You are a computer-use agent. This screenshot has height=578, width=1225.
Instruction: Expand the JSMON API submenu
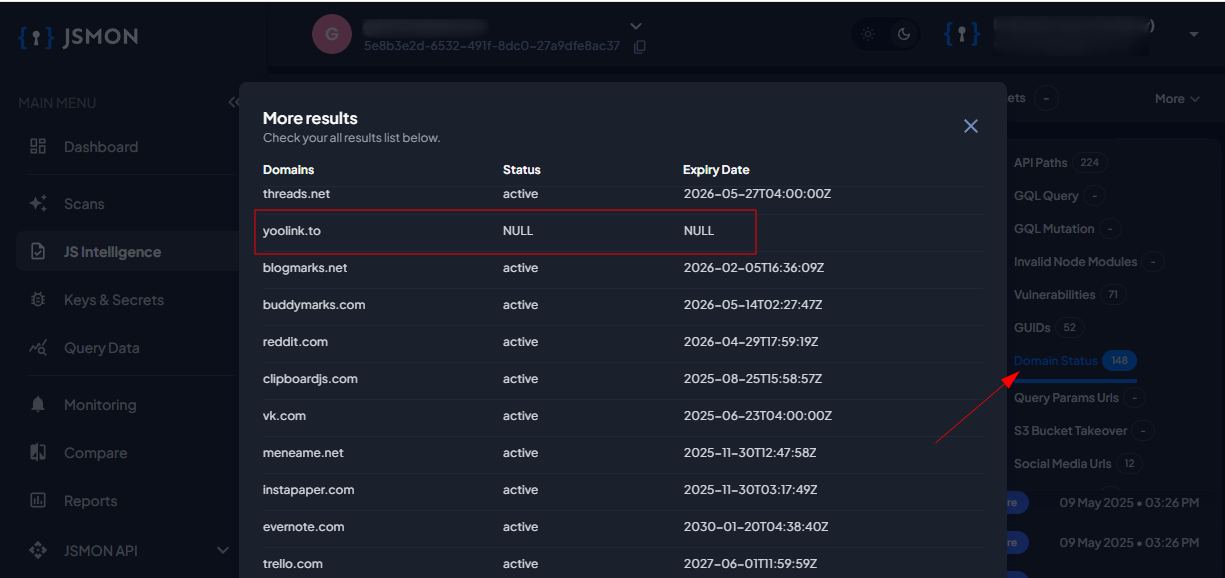(223, 550)
